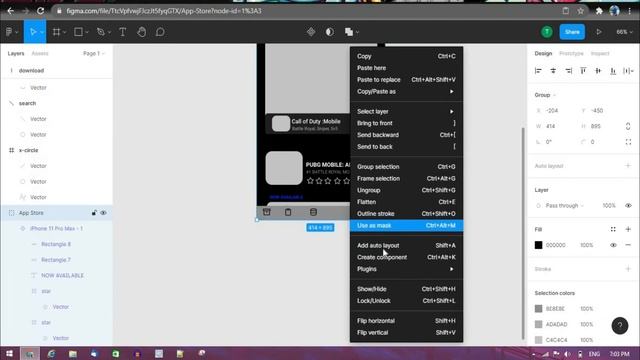Toggle visibility of App Store layer

click(103, 213)
